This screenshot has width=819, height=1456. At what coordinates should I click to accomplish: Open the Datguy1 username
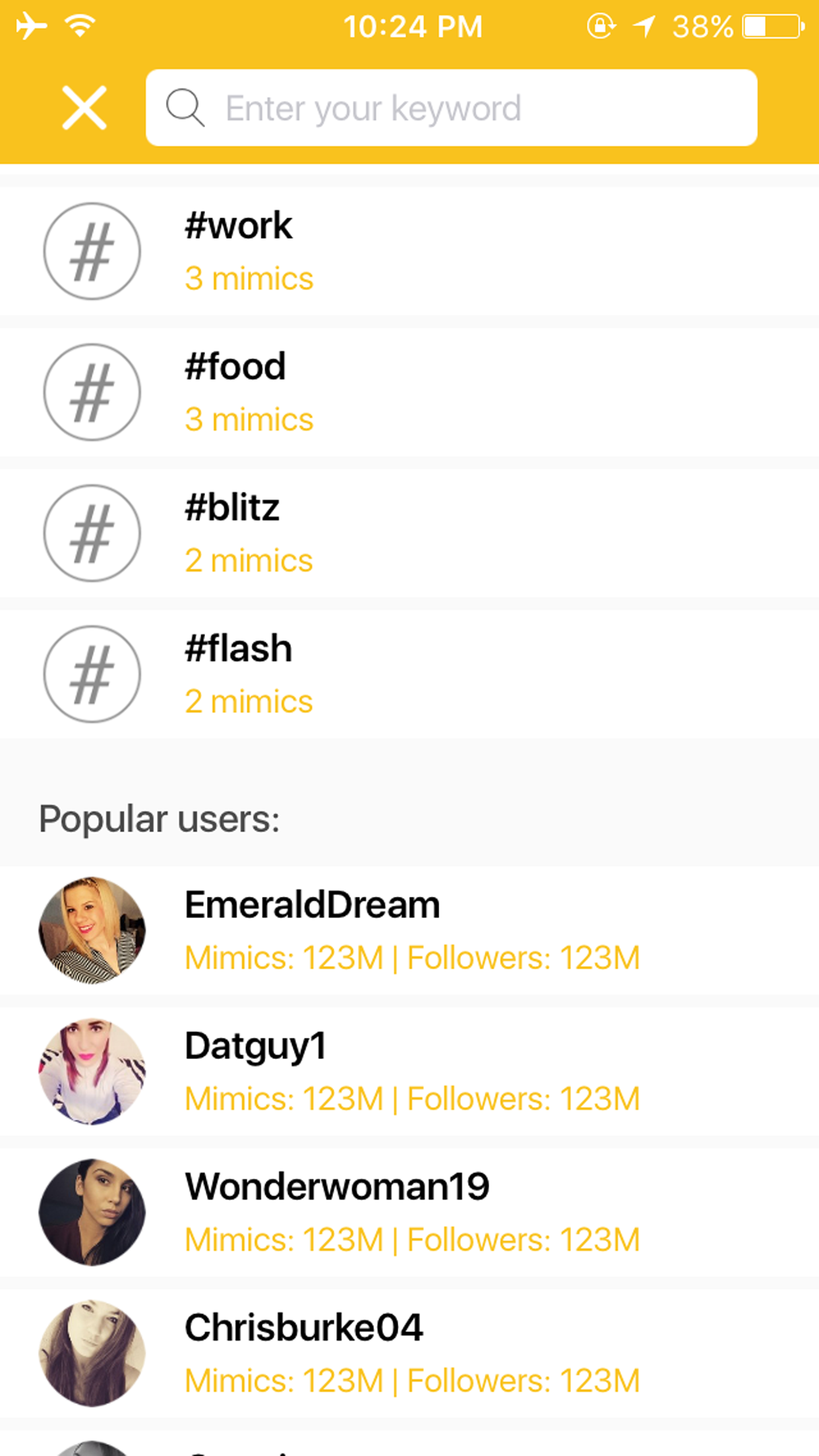point(255,1046)
